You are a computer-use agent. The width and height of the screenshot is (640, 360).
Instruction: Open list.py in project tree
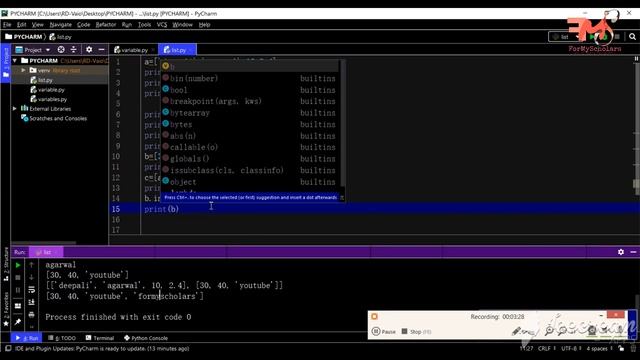(42, 80)
